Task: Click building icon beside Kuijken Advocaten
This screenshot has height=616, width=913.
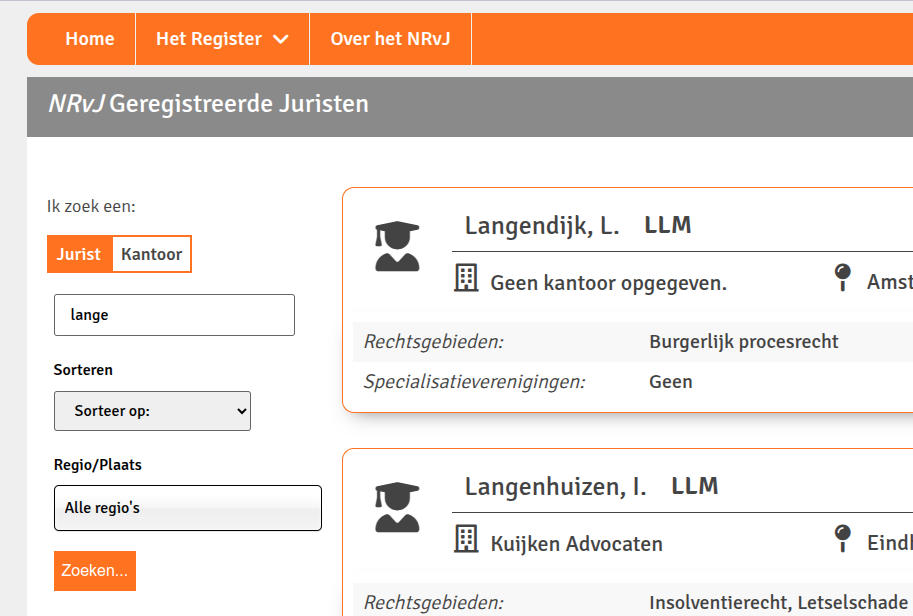Action: click(466, 539)
